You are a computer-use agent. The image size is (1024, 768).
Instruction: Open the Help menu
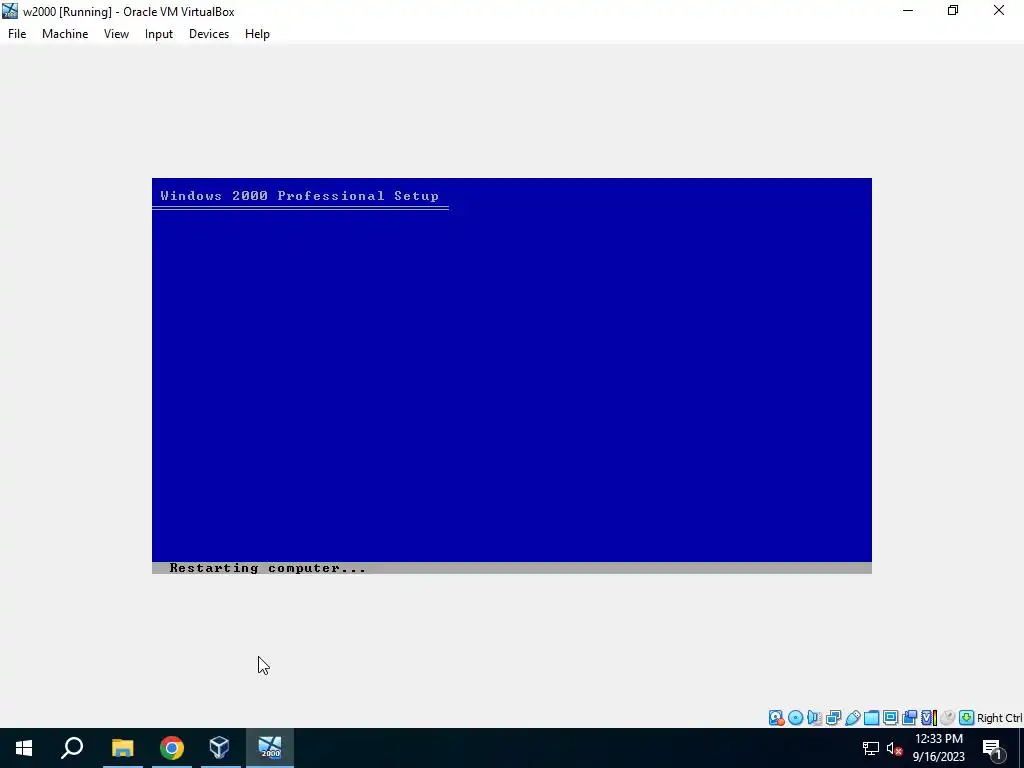[257, 34]
